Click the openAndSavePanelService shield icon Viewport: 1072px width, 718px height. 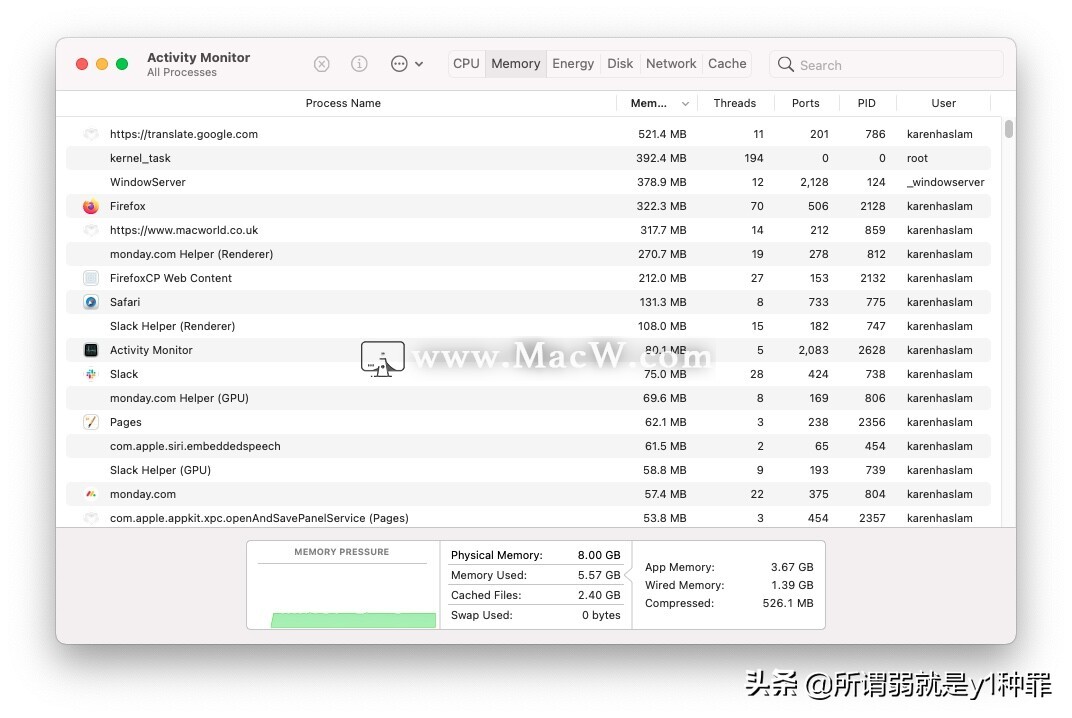click(x=91, y=518)
